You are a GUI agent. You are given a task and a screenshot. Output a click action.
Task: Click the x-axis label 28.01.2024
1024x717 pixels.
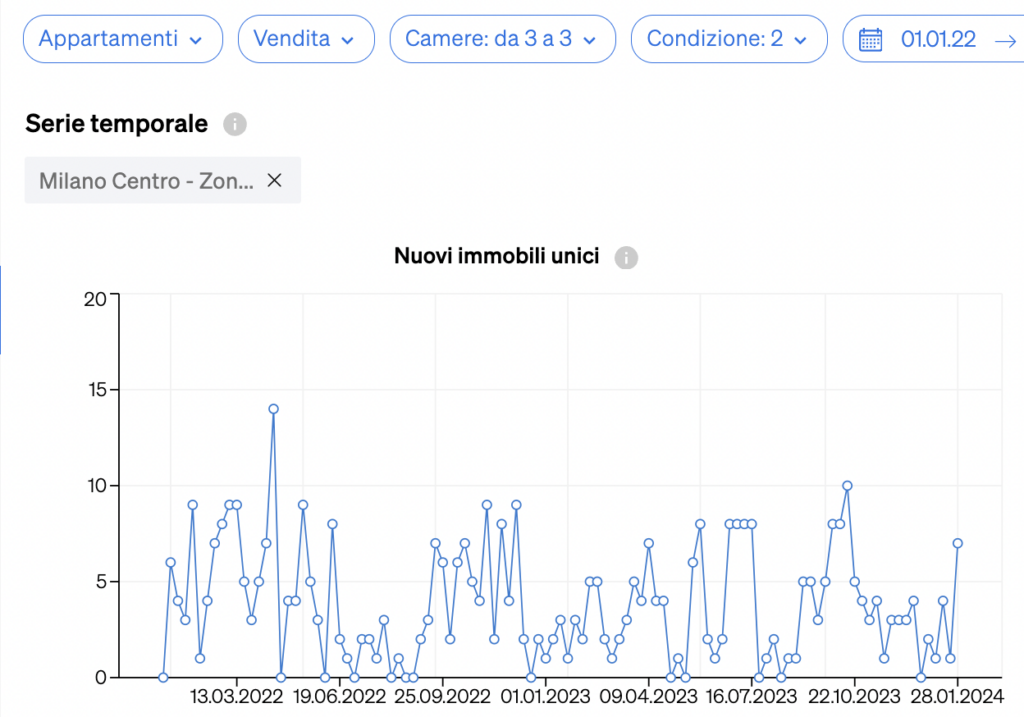tap(957, 697)
